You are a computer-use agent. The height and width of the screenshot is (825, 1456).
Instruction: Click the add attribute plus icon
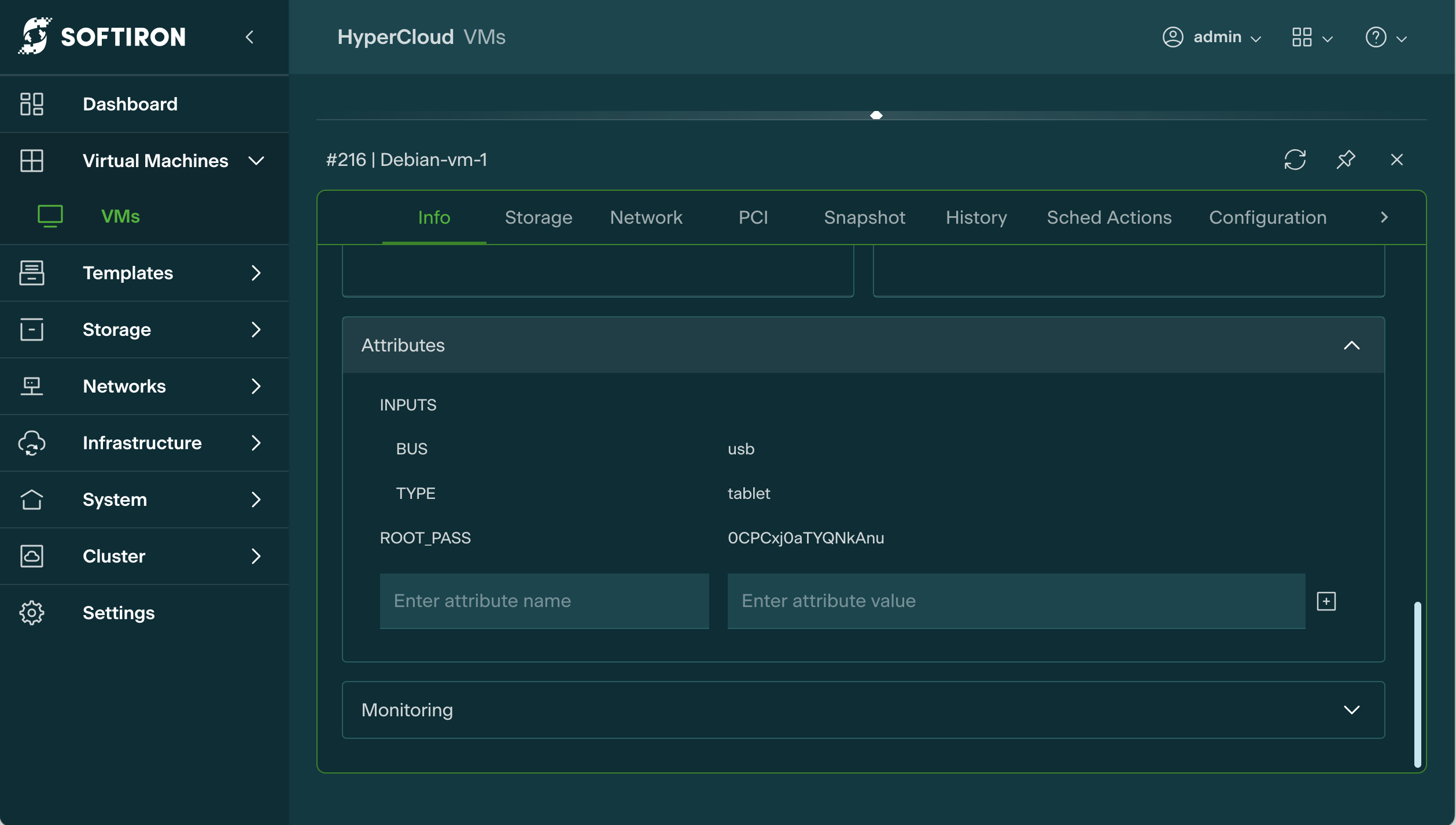click(x=1326, y=601)
